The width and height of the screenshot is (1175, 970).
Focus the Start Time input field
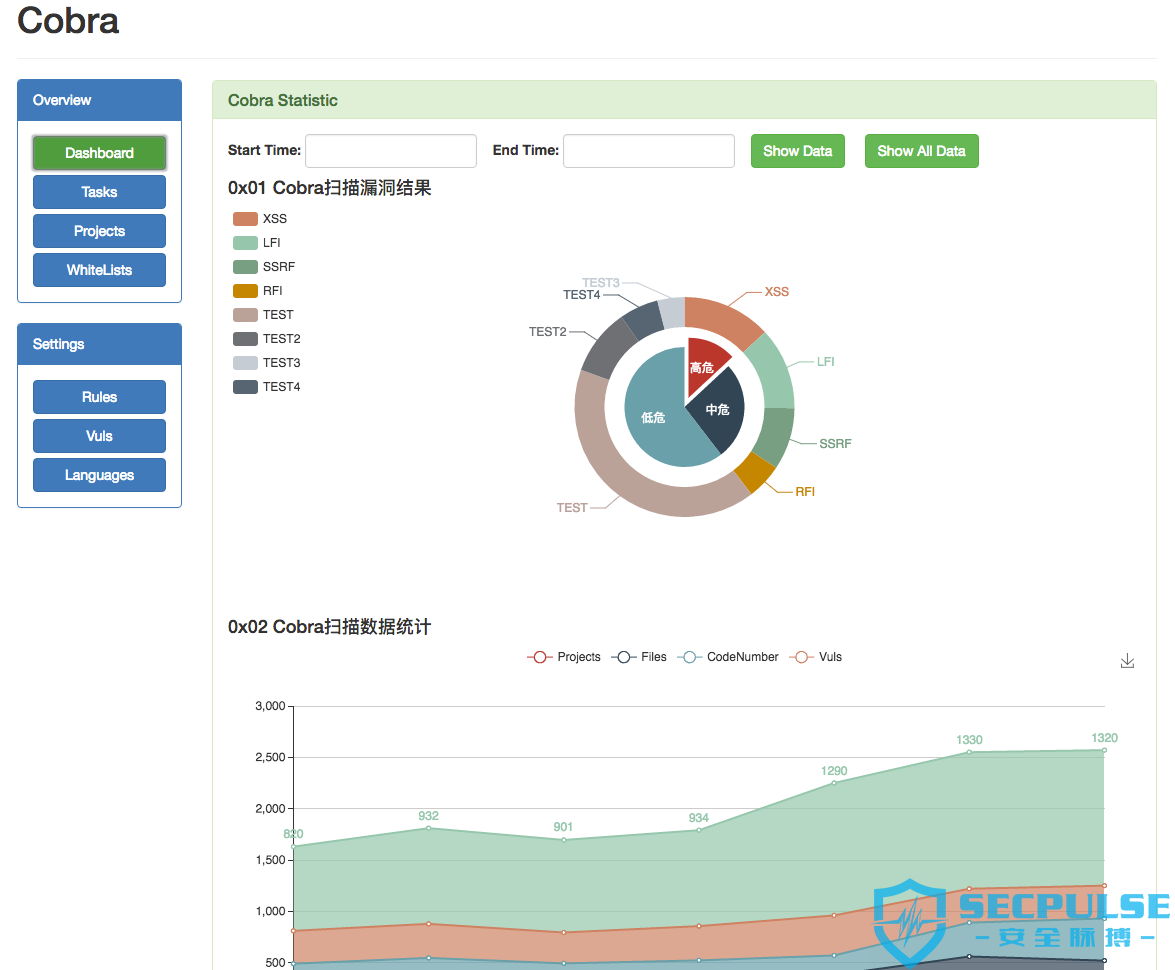[x=390, y=151]
